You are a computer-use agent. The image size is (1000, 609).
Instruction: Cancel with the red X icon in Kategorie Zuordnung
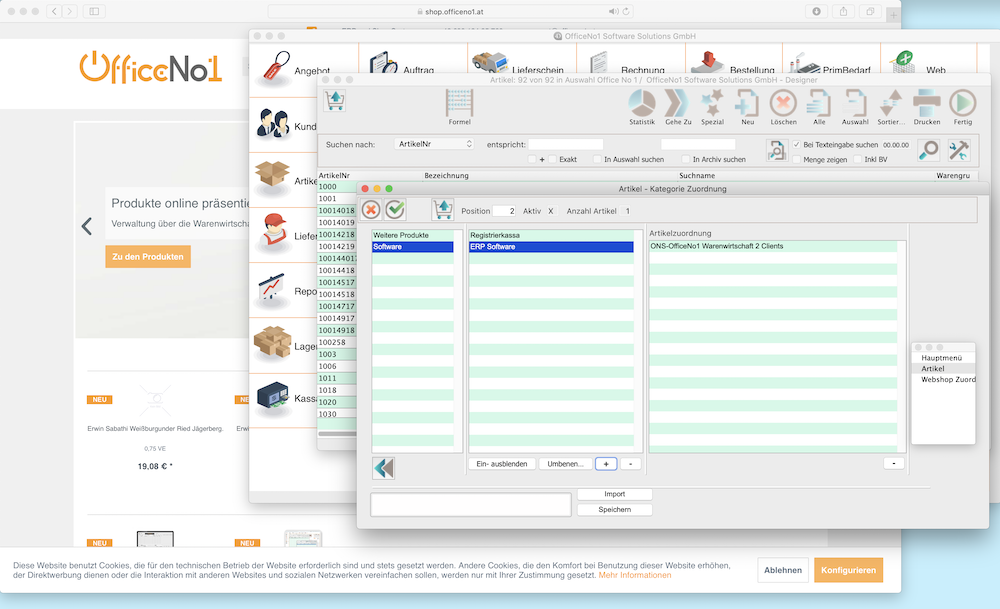pyautogui.click(x=371, y=209)
